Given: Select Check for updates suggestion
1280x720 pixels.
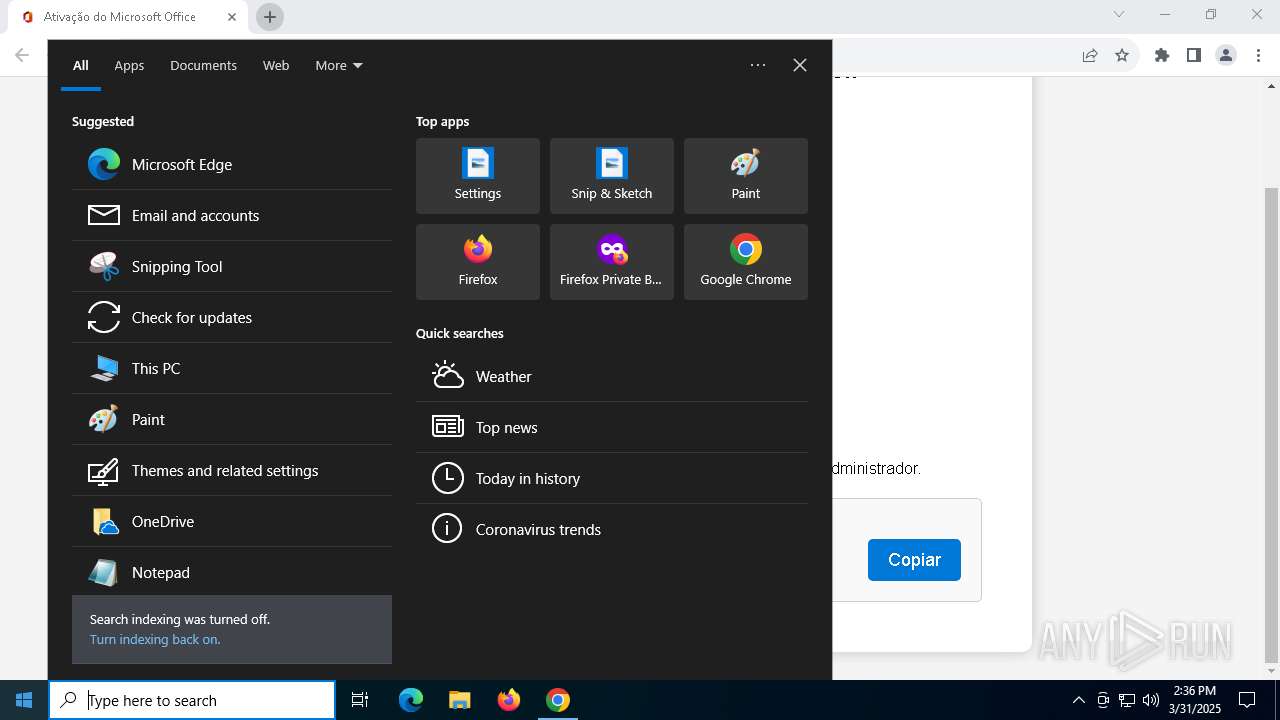Looking at the screenshot, I should (232, 317).
